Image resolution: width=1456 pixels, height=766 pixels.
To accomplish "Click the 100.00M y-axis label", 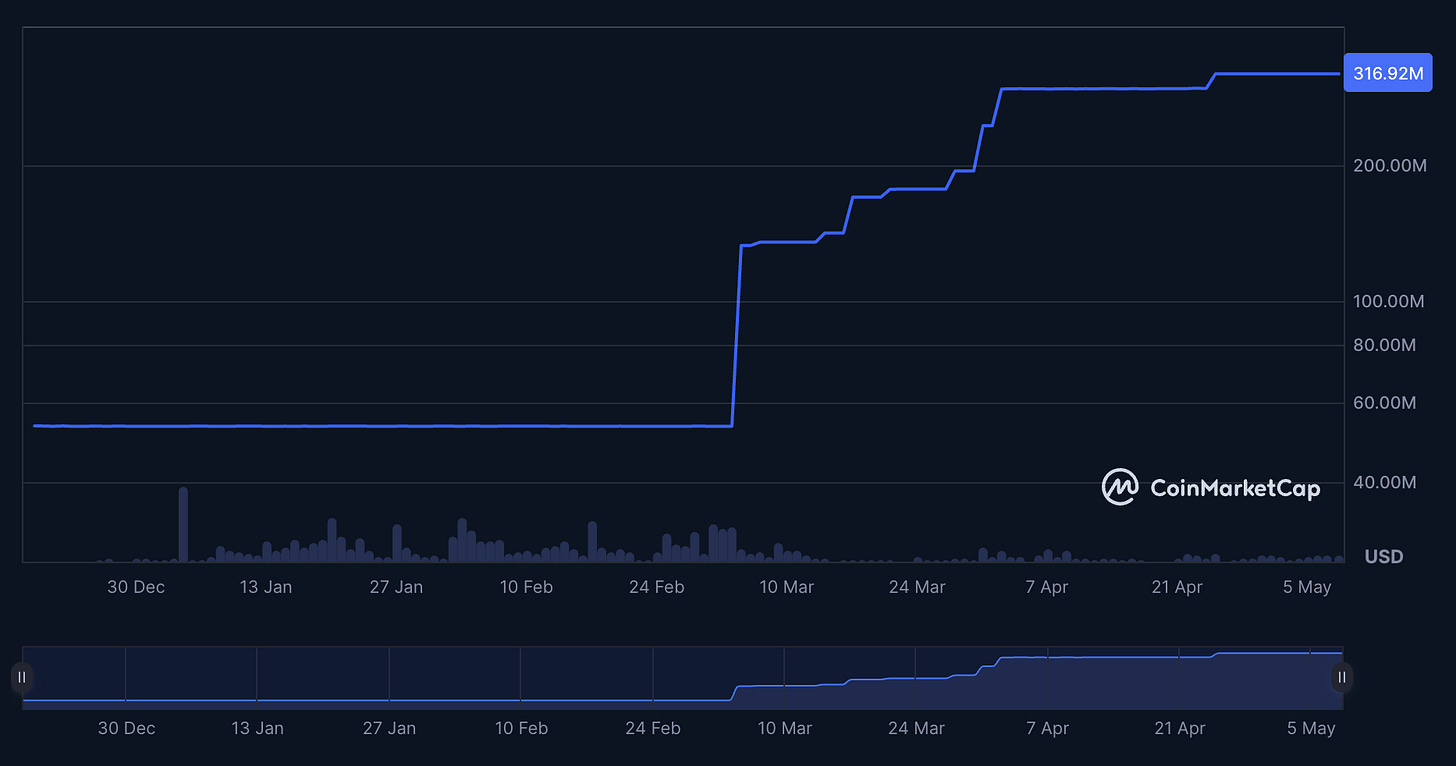I will click(1390, 301).
